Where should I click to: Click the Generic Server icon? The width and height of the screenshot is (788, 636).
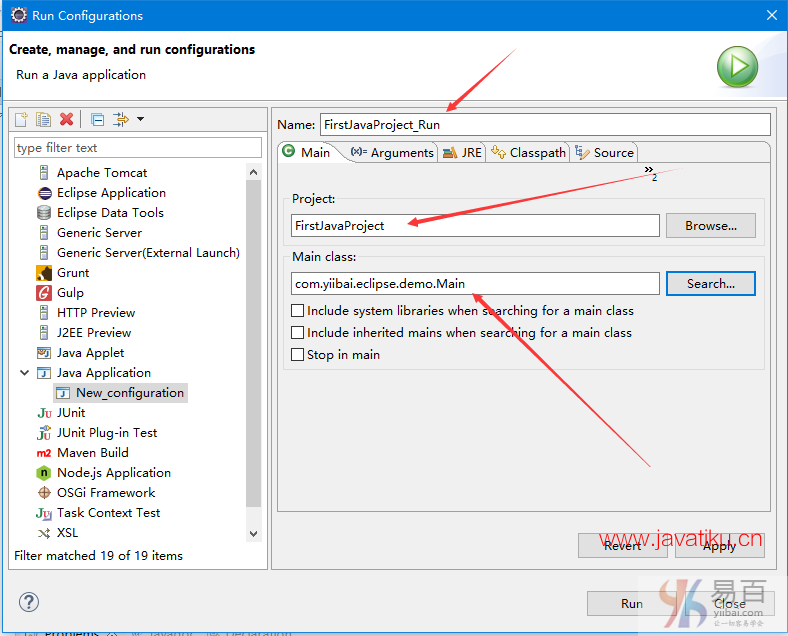point(44,233)
